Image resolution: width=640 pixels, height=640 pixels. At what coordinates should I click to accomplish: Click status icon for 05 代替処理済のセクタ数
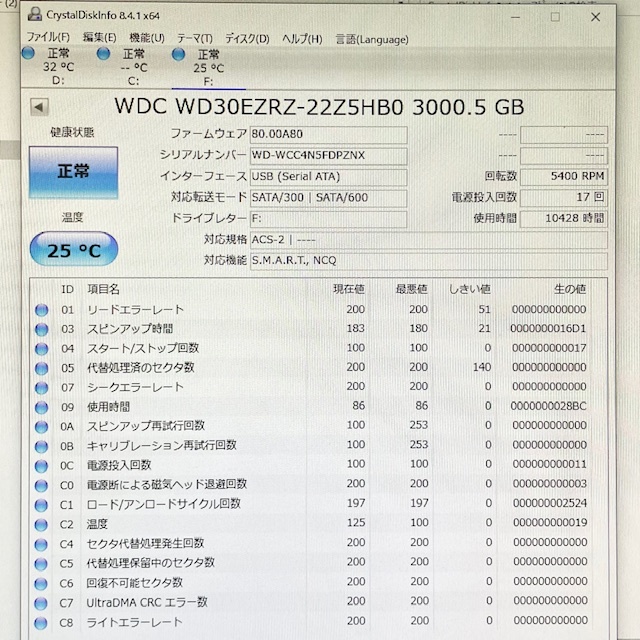click(x=41, y=369)
